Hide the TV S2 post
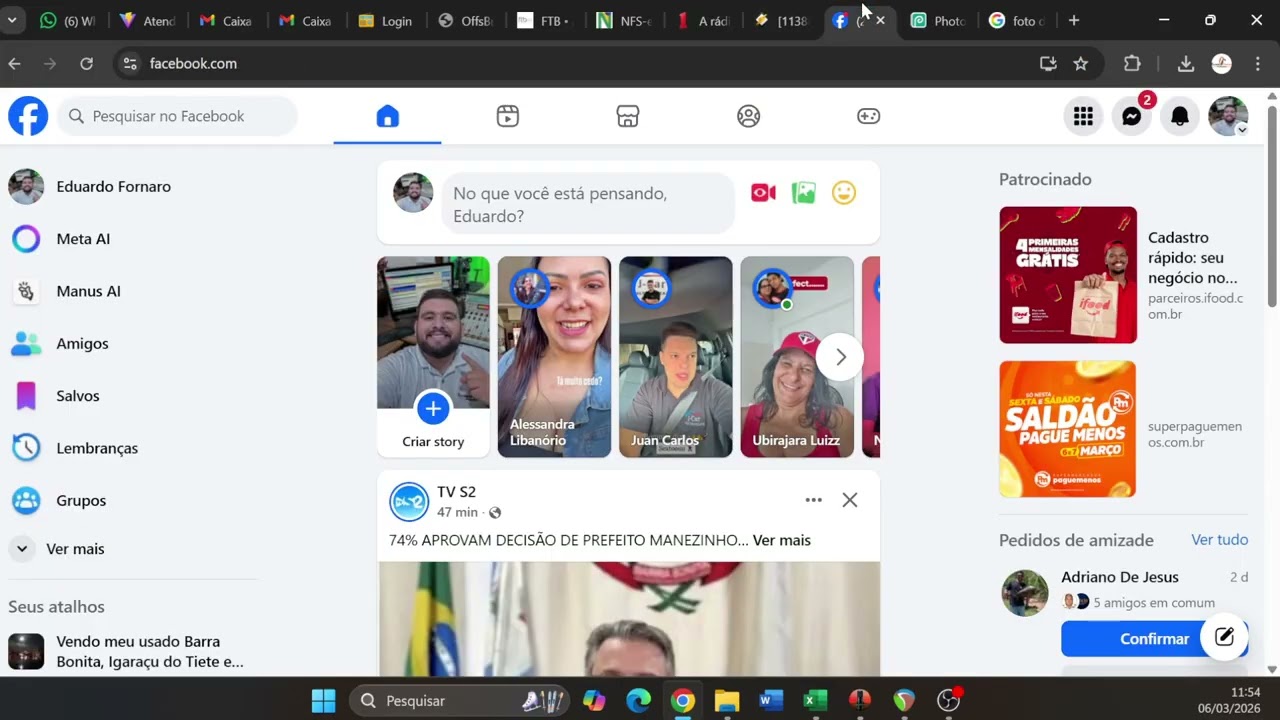Image resolution: width=1280 pixels, height=720 pixels. [x=850, y=500]
